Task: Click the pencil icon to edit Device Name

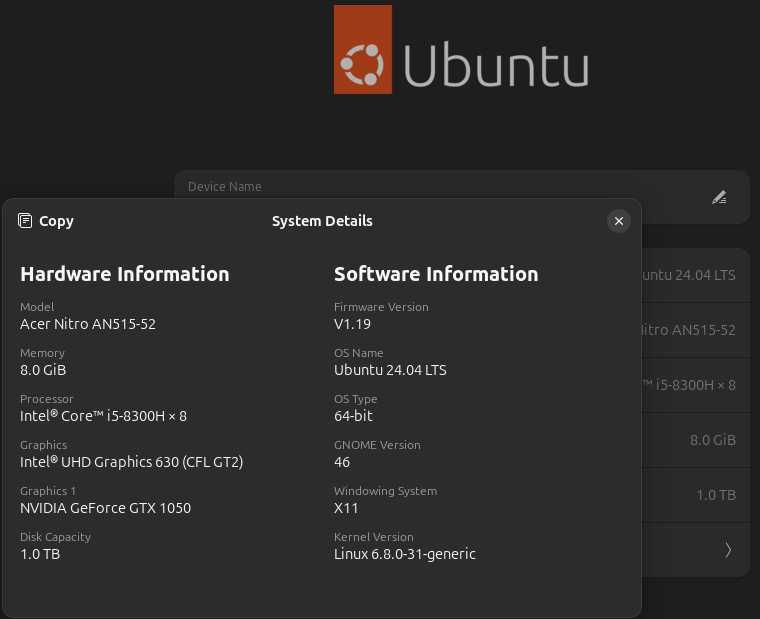Action: coord(719,197)
